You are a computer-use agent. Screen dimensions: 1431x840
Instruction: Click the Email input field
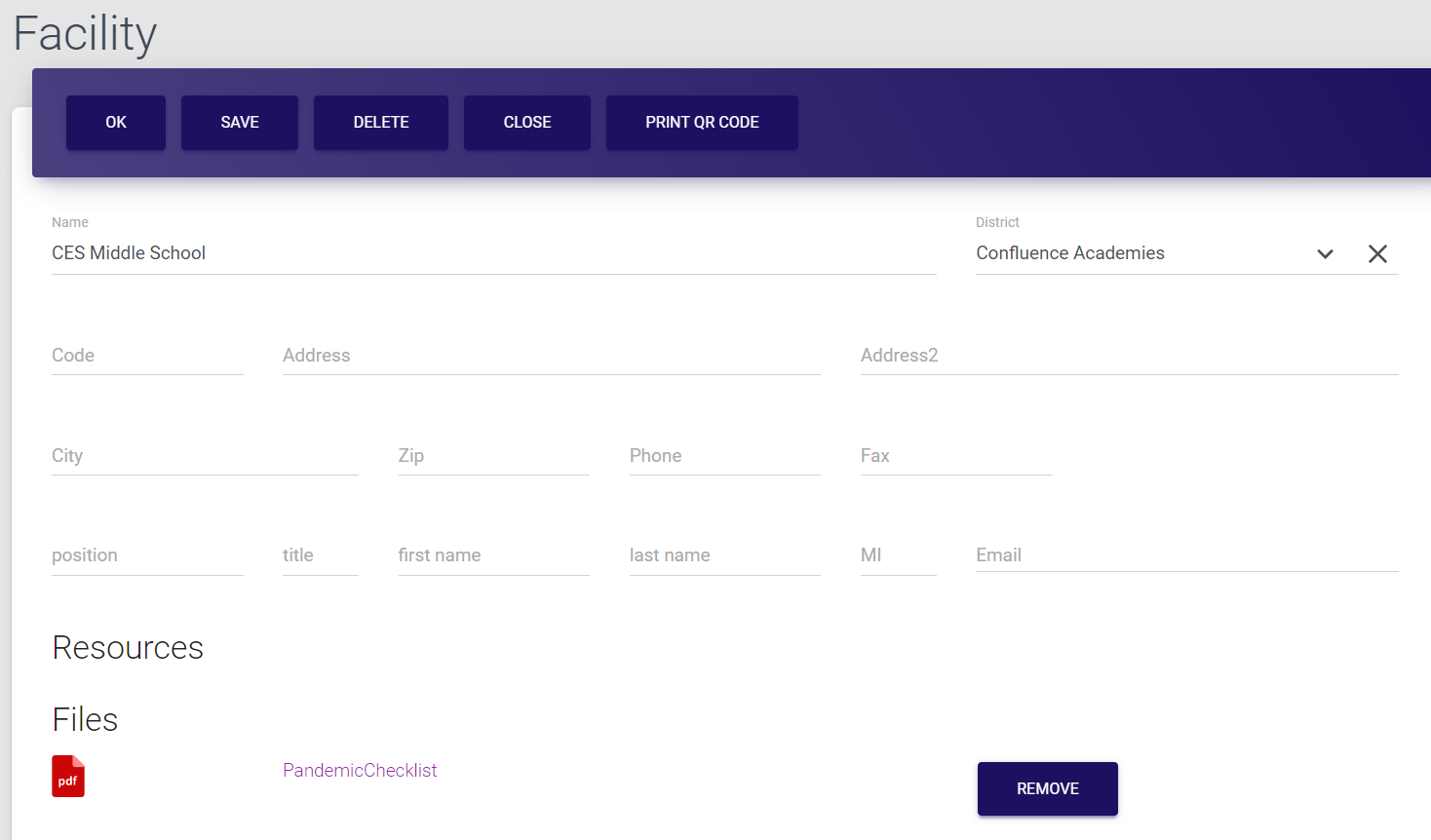(1186, 555)
